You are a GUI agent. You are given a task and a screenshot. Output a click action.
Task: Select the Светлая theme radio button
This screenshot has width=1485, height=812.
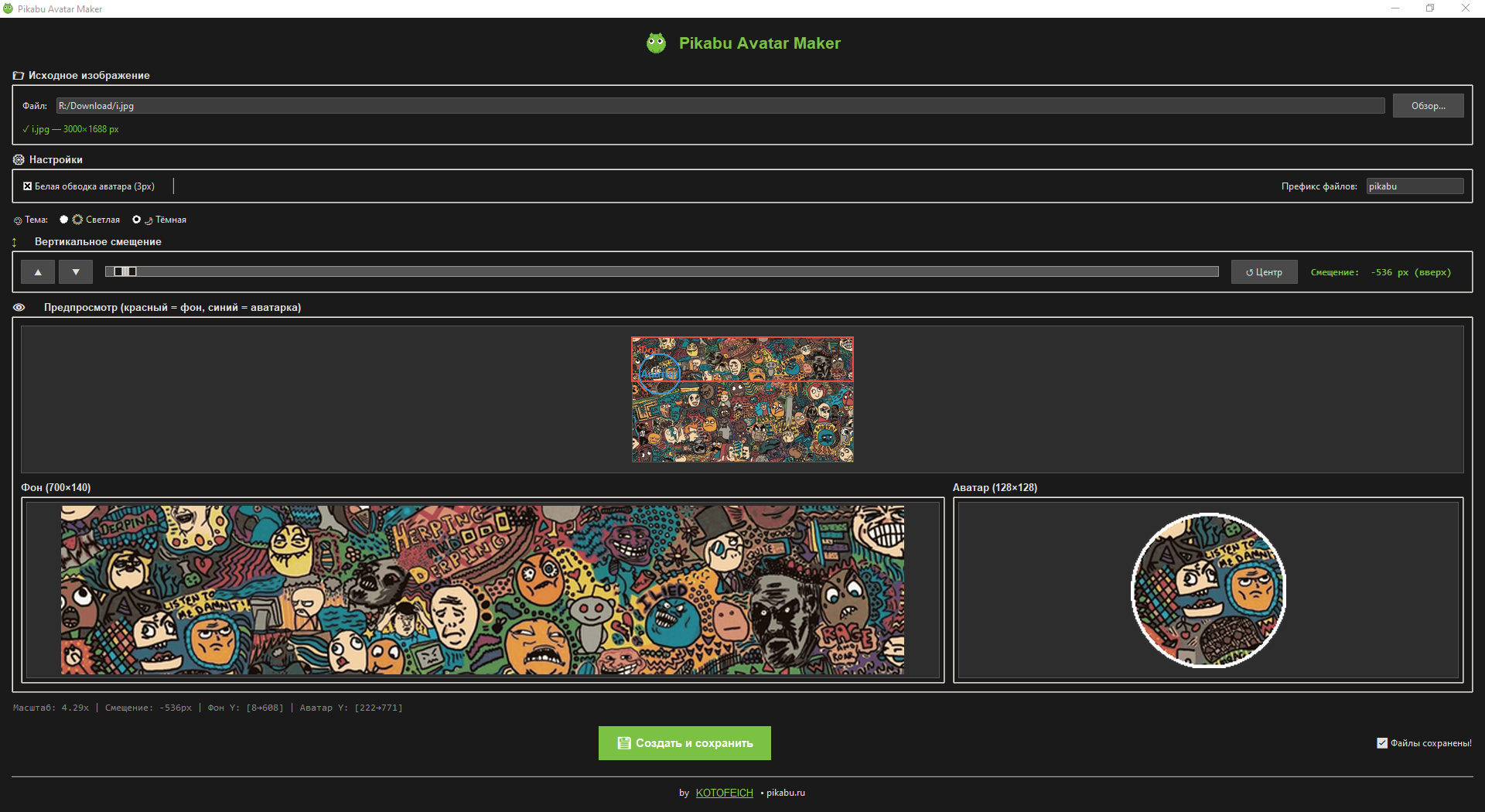point(64,220)
